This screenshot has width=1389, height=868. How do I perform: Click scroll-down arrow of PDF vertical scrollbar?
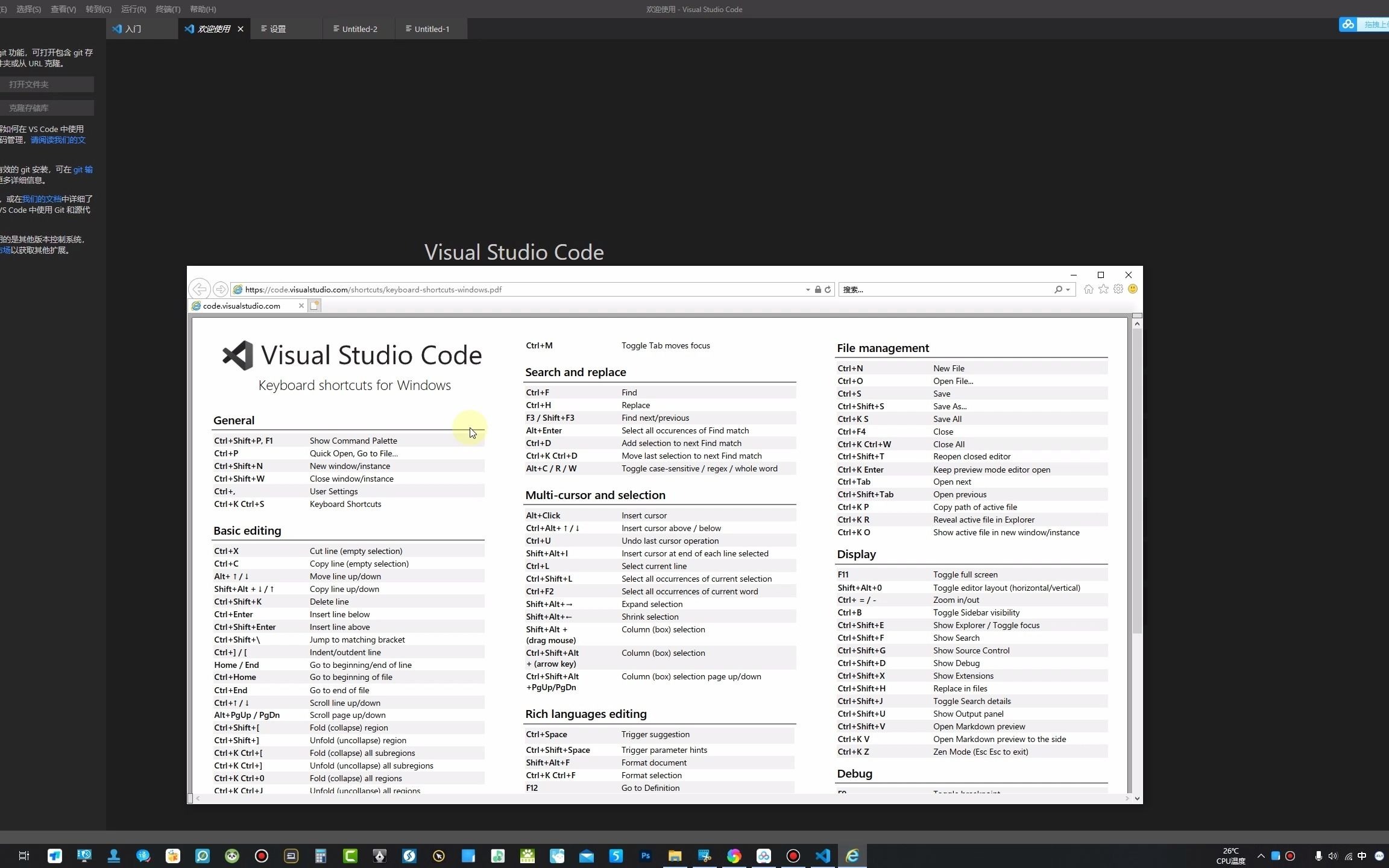tap(1137, 799)
